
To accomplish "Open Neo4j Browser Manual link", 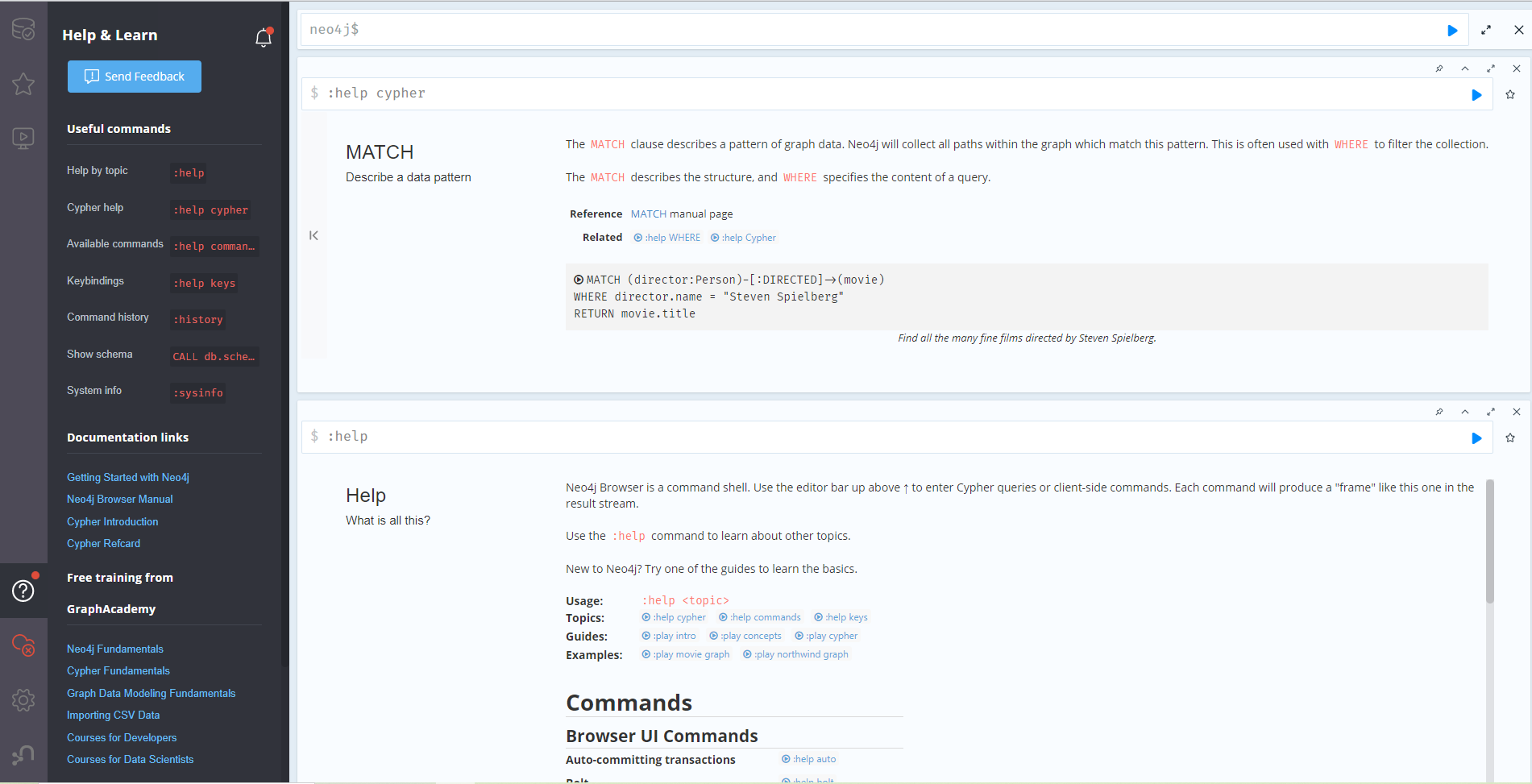I will tap(120, 499).
